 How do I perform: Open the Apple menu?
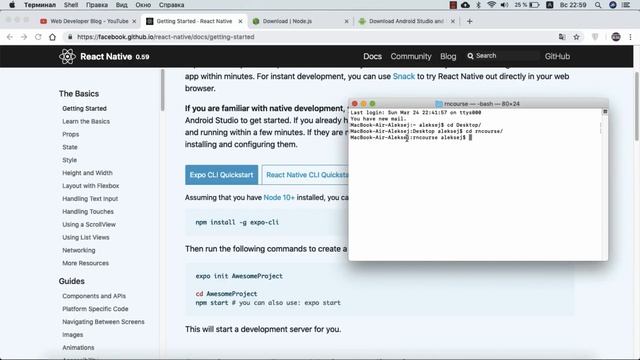12,5
